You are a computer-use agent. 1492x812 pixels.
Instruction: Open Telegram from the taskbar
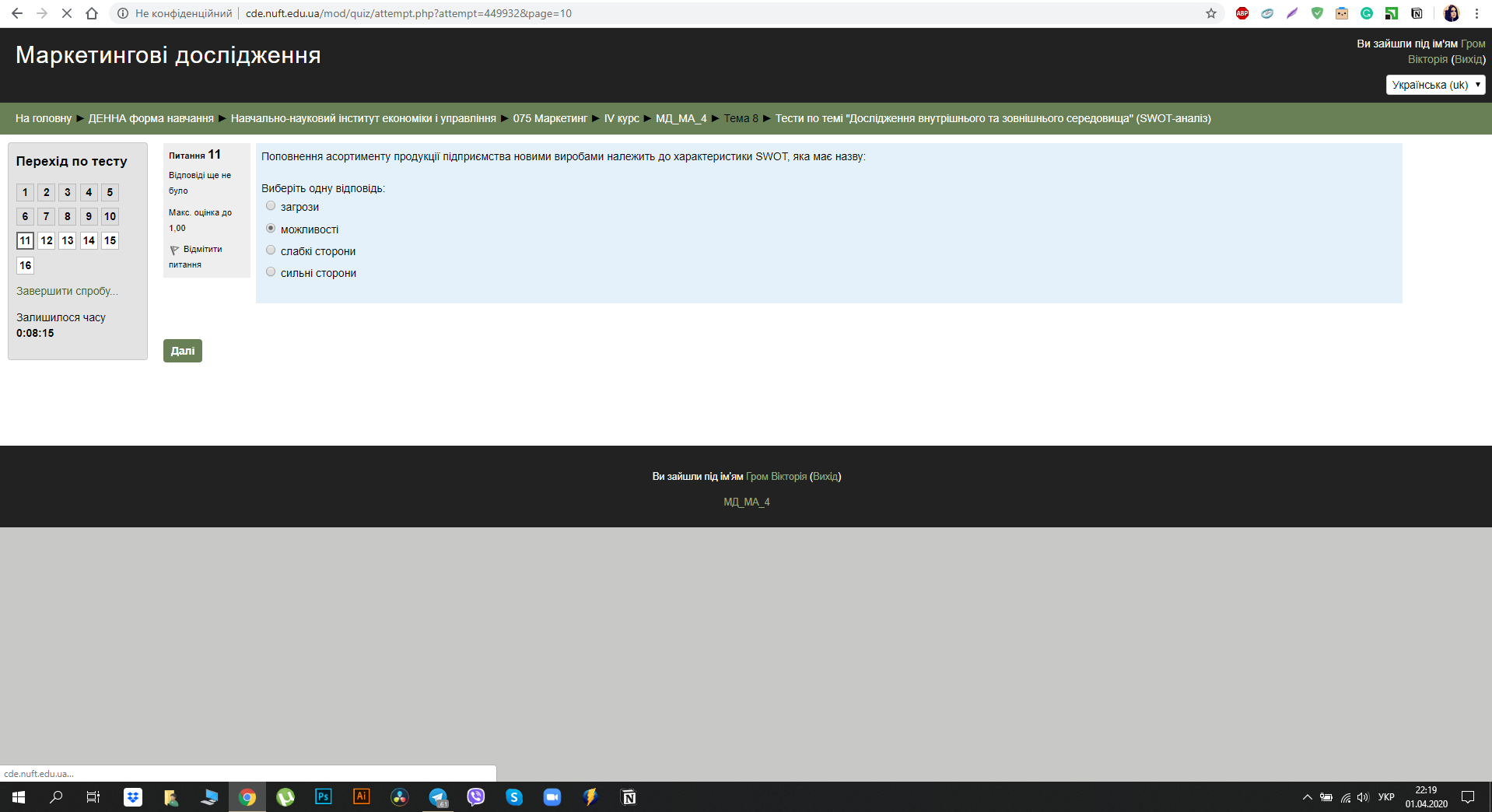tap(438, 797)
